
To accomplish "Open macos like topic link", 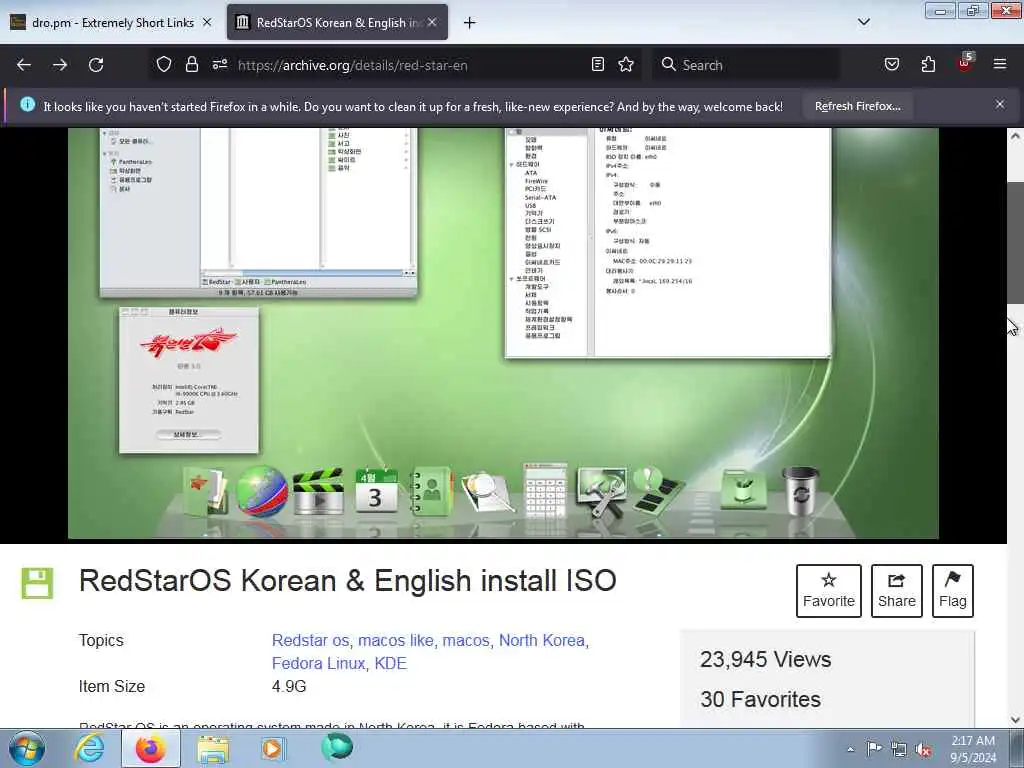I will [x=396, y=641].
